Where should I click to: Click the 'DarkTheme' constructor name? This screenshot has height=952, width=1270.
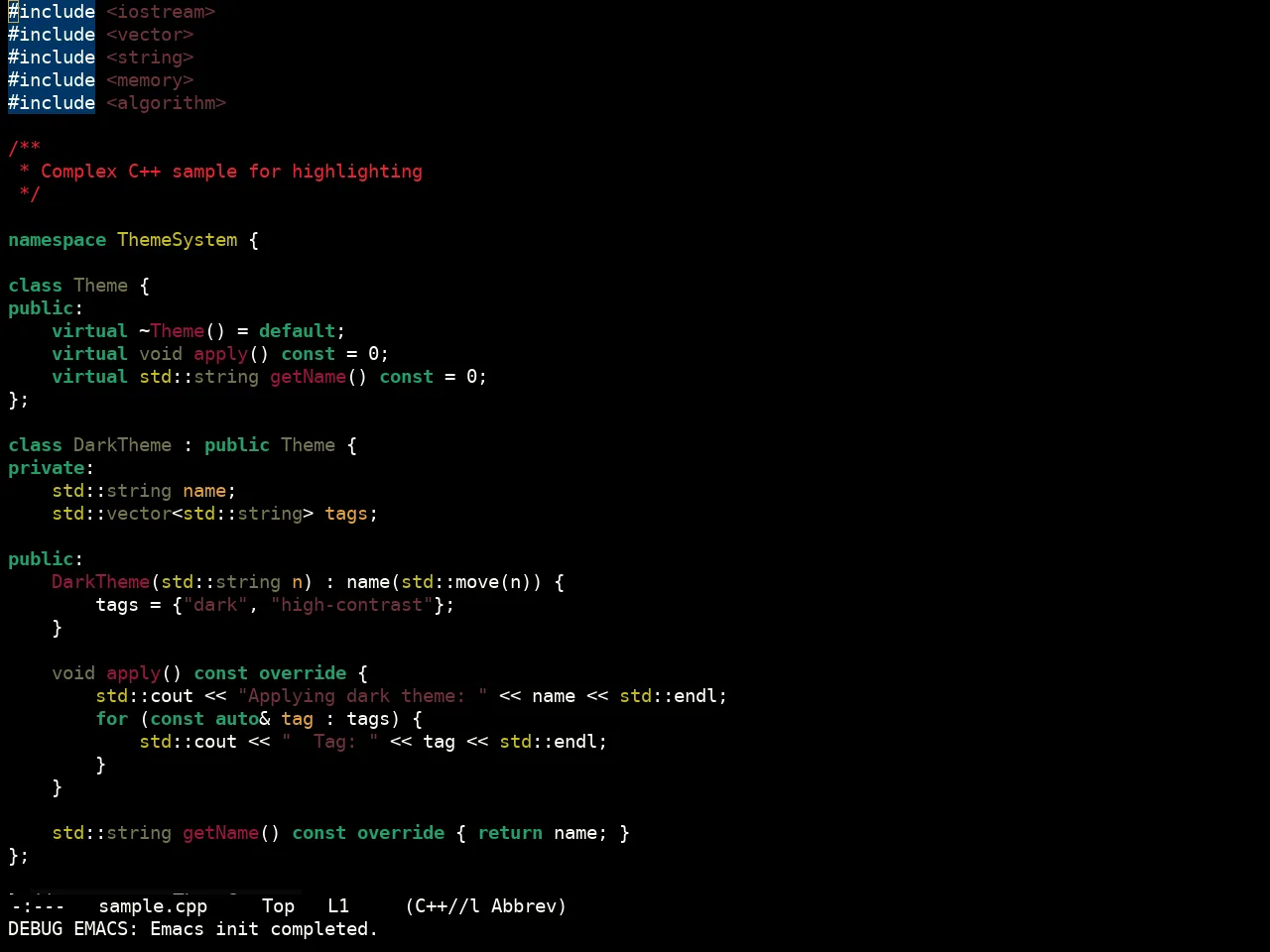point(100,582)
